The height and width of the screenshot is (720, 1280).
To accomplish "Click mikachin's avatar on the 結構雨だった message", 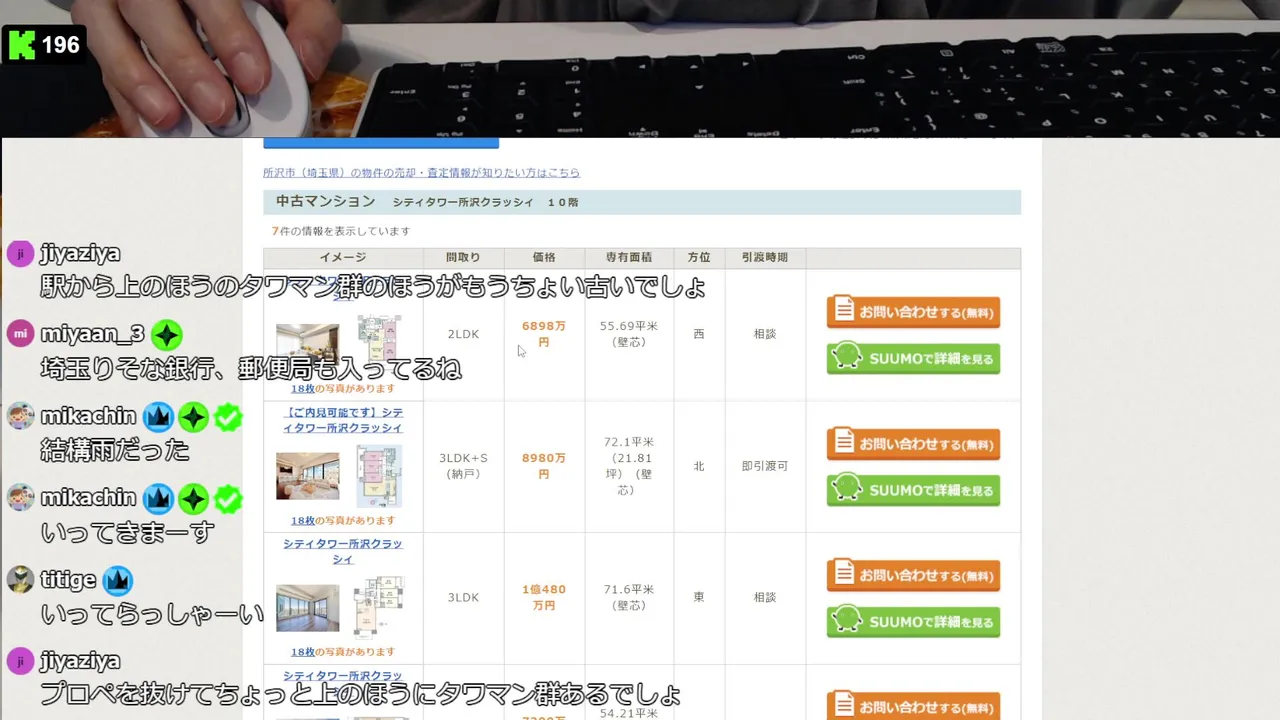I will pyautogui.click(x=20, y=416).
